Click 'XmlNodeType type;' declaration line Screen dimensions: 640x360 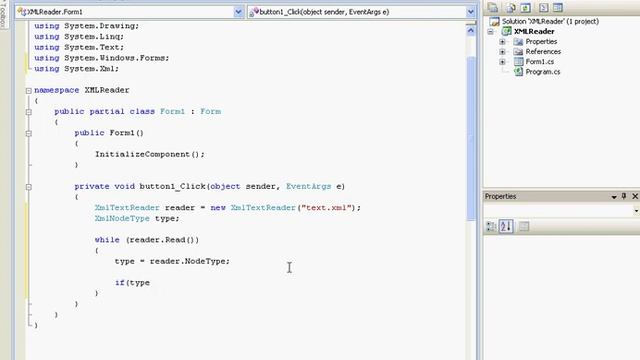137,218
